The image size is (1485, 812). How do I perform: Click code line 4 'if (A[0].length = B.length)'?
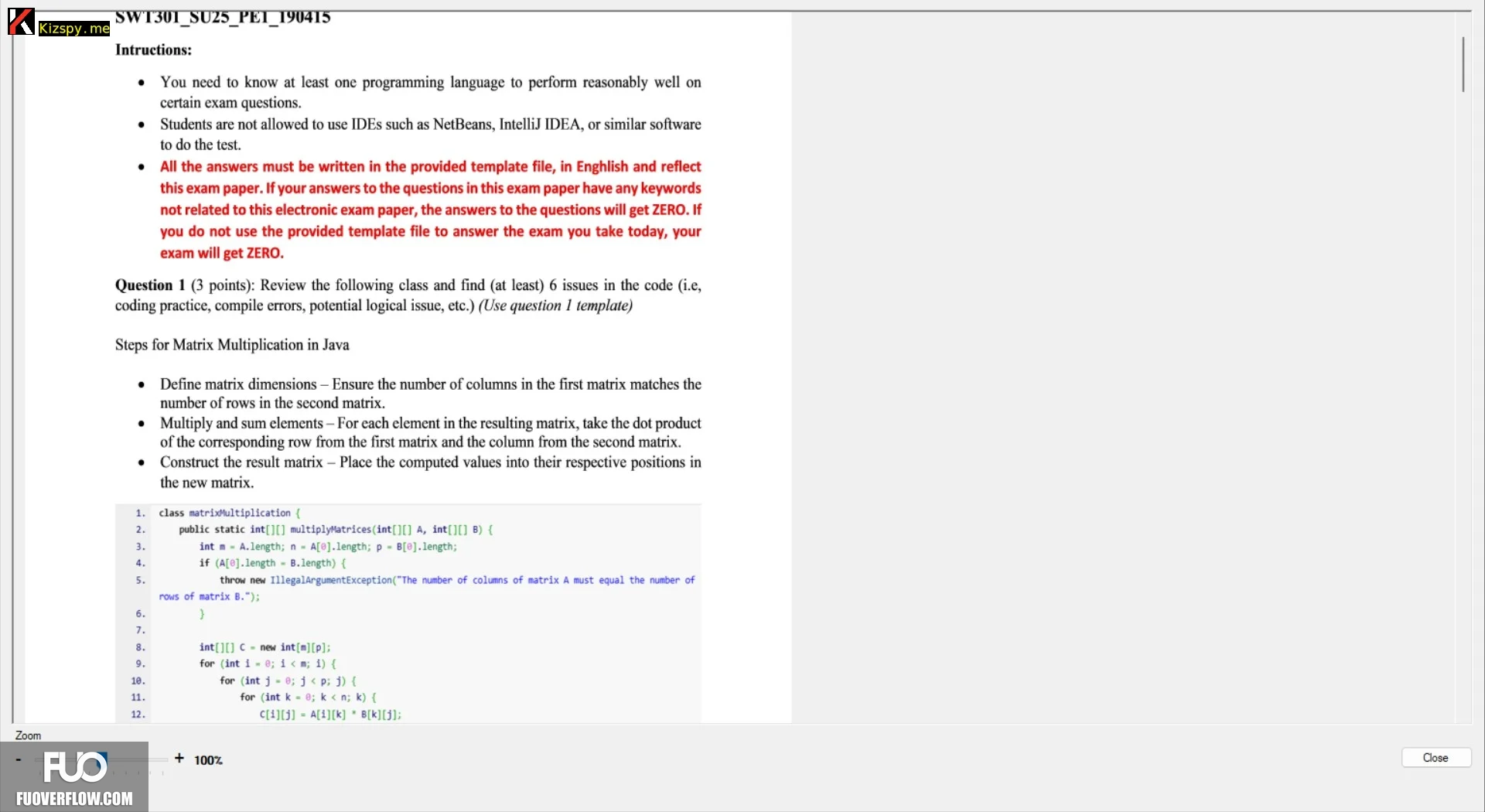point(273,563)
